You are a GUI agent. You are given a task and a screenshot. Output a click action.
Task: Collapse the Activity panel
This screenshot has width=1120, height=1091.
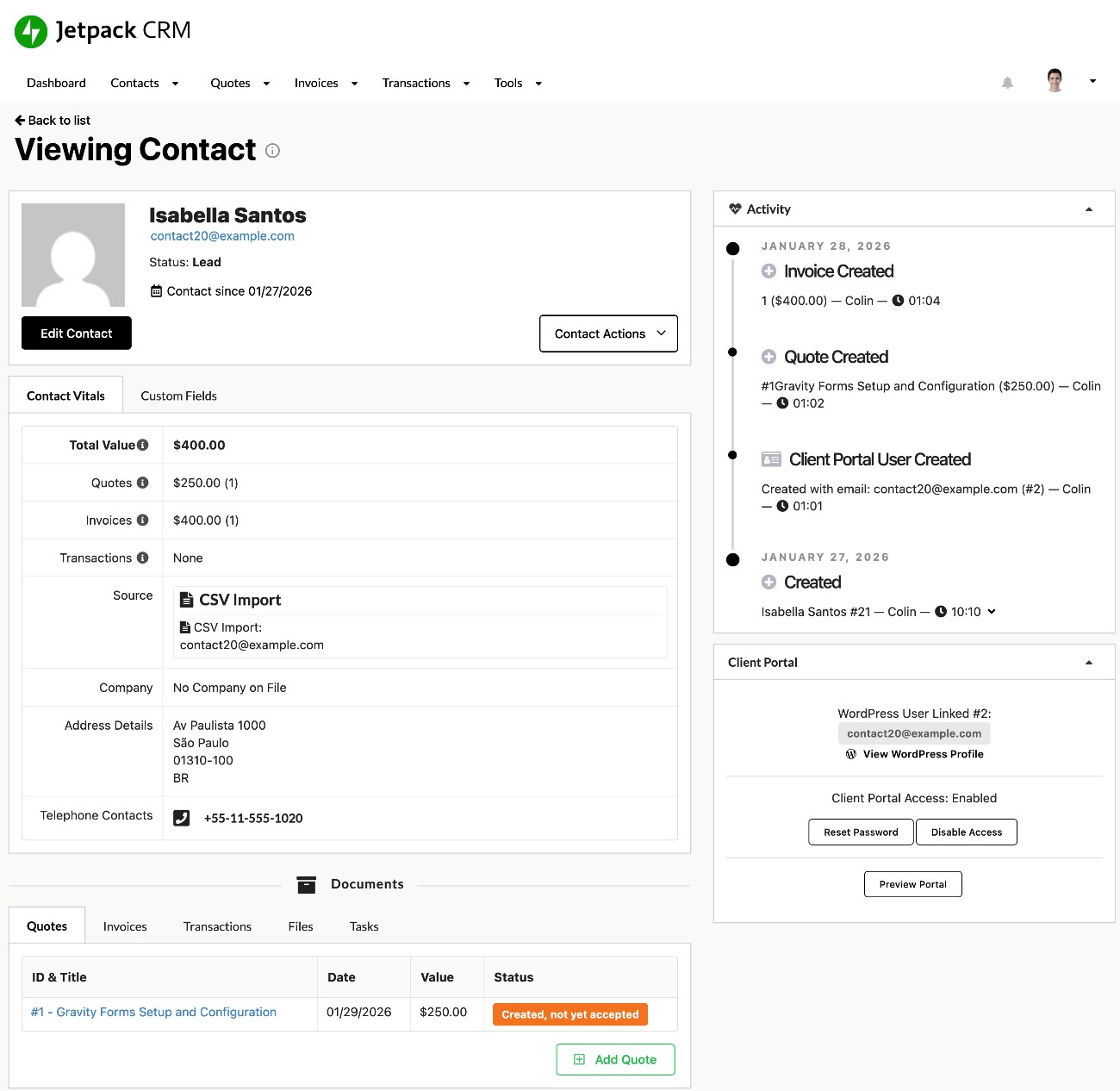pyautogui.click(x=1087, y=209)
